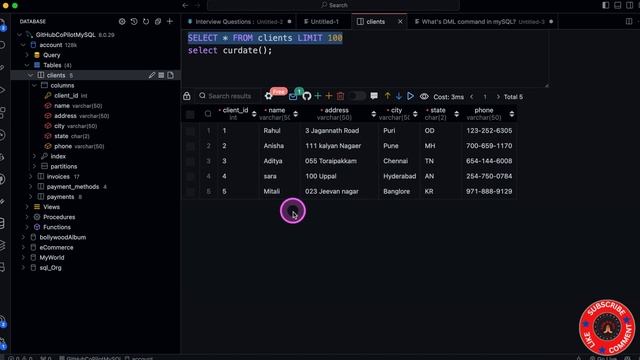640x360 pixels.
Task: Check the row checkbox for Aditya
Action: [190, 161]
